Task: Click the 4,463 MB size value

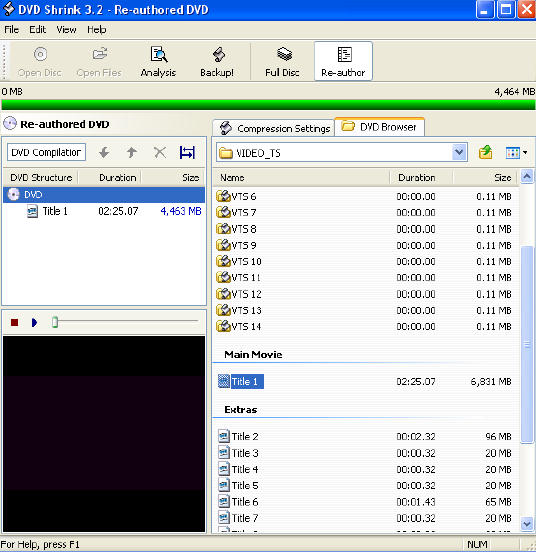Action: (181, 211)
